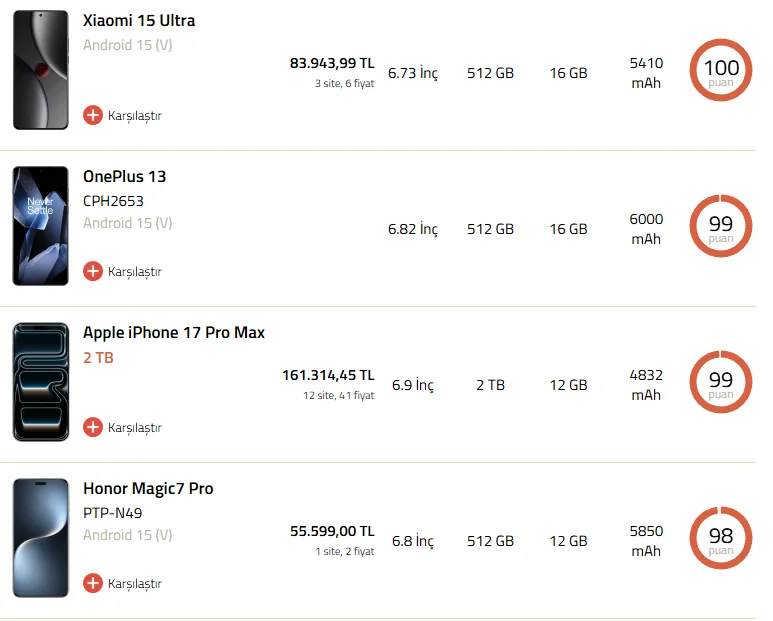Click the 83.943,99 TL price
773x621 pixels.
[332, 63]
